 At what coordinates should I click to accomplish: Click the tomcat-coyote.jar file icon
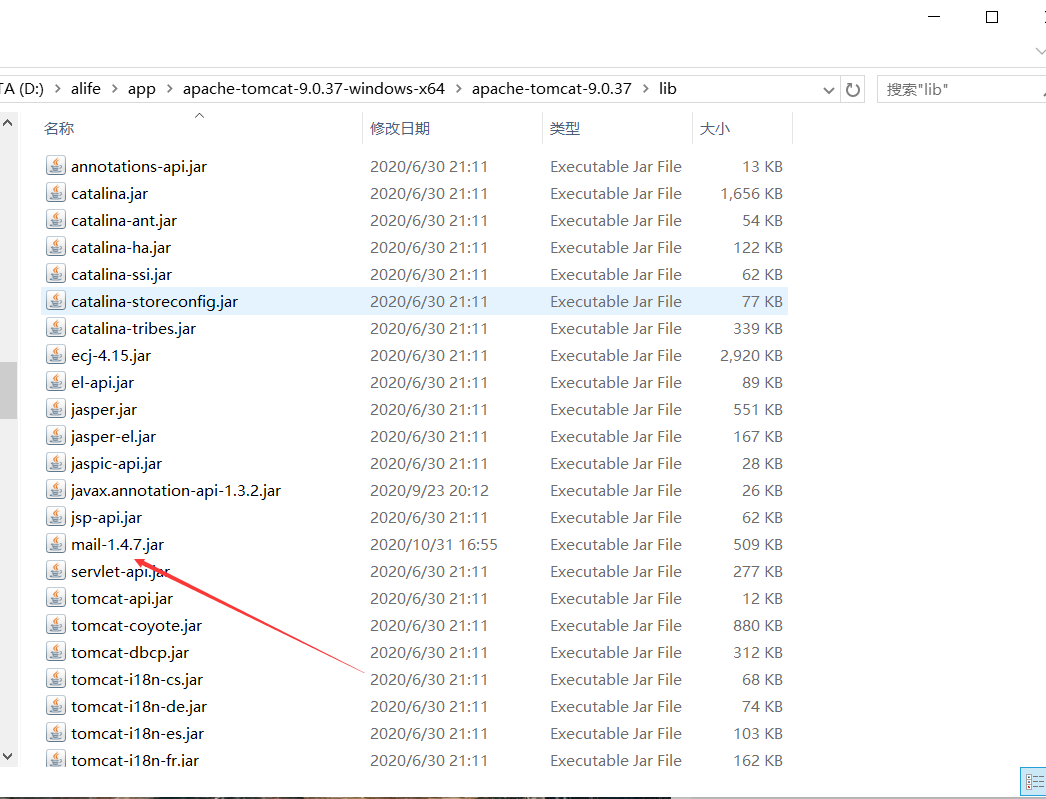point(56,625)
